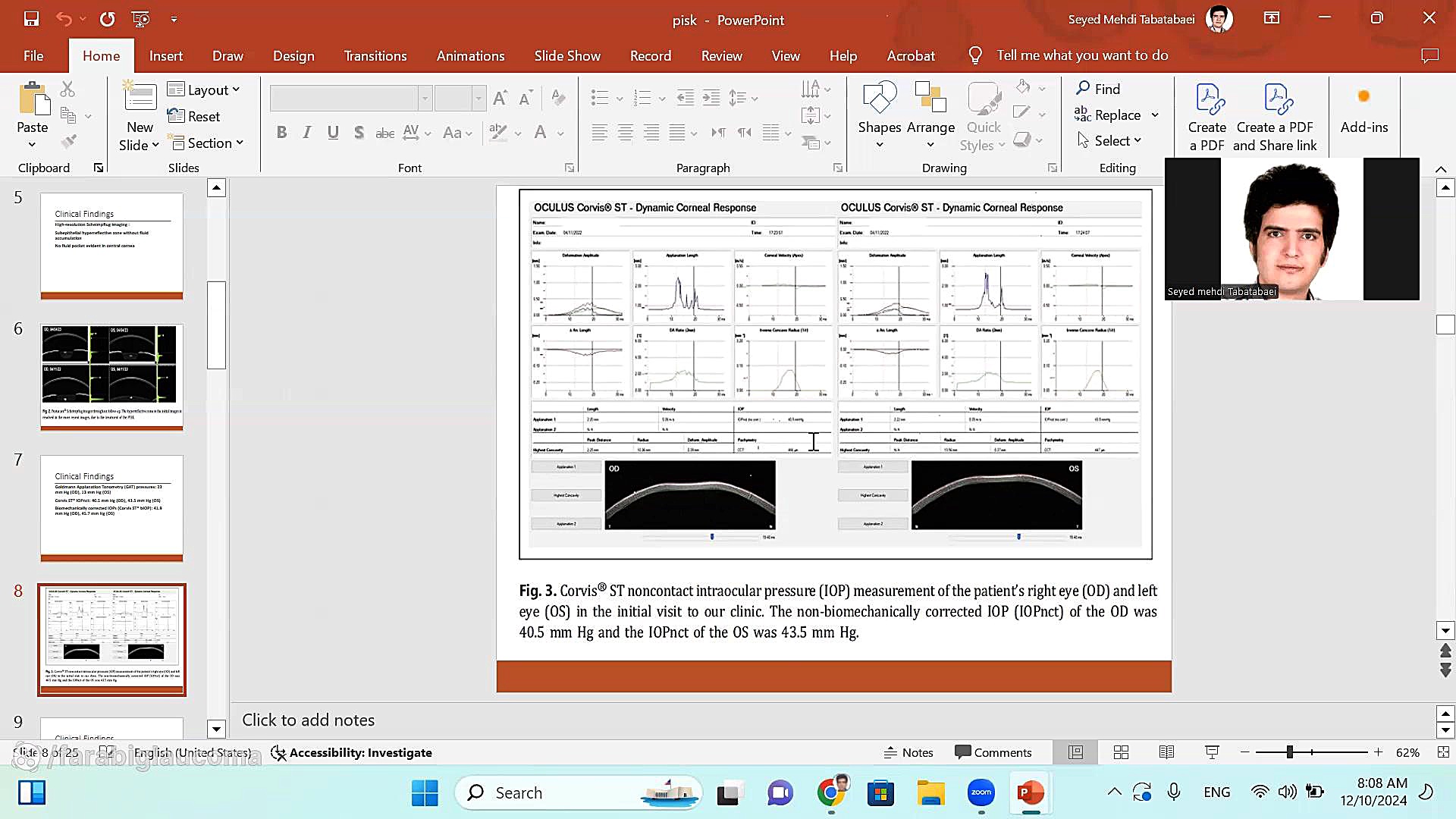Click the New Slide icon

140,98
